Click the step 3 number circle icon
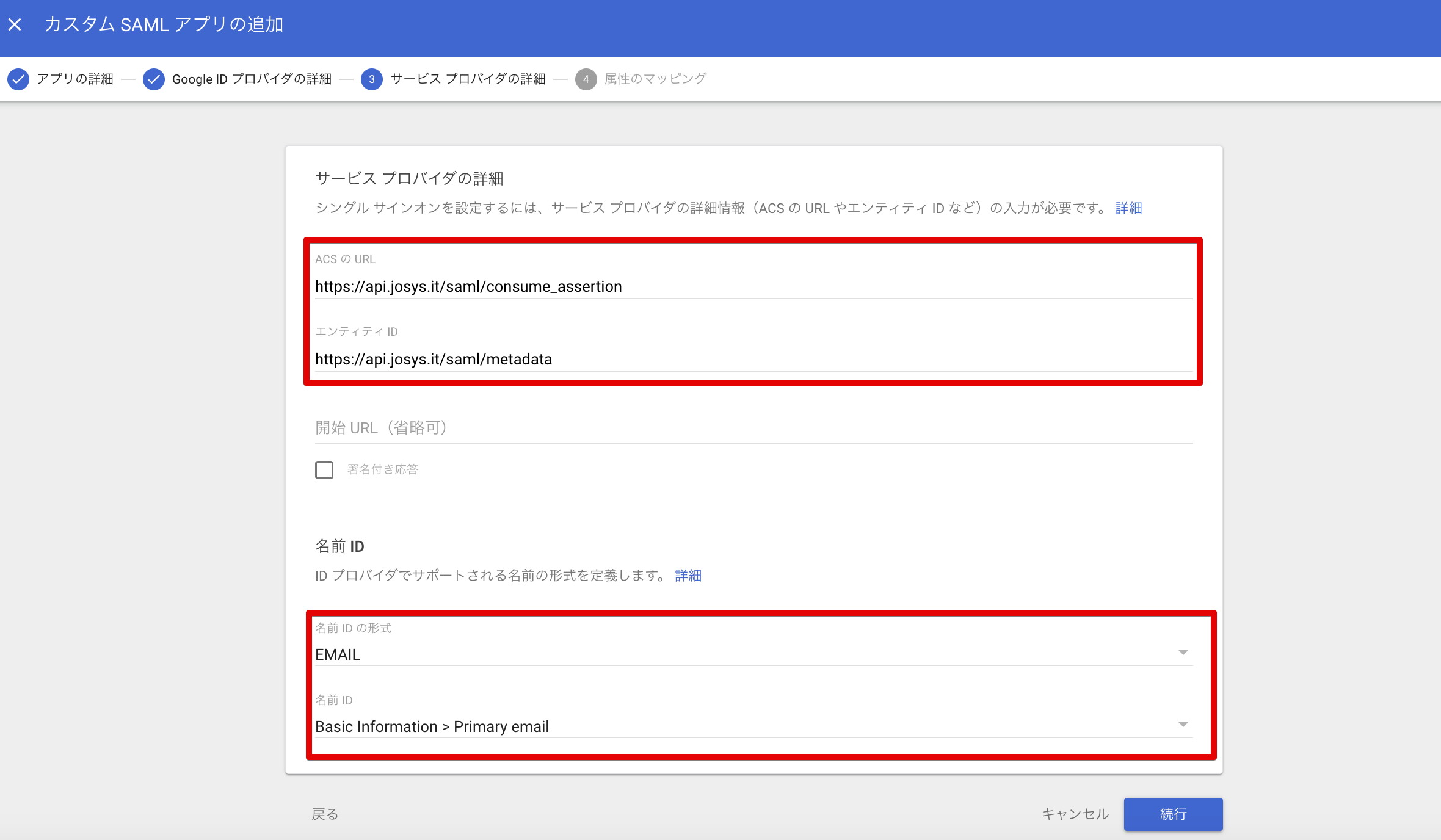The image size is (1441, 840). (x=371, y=79)
